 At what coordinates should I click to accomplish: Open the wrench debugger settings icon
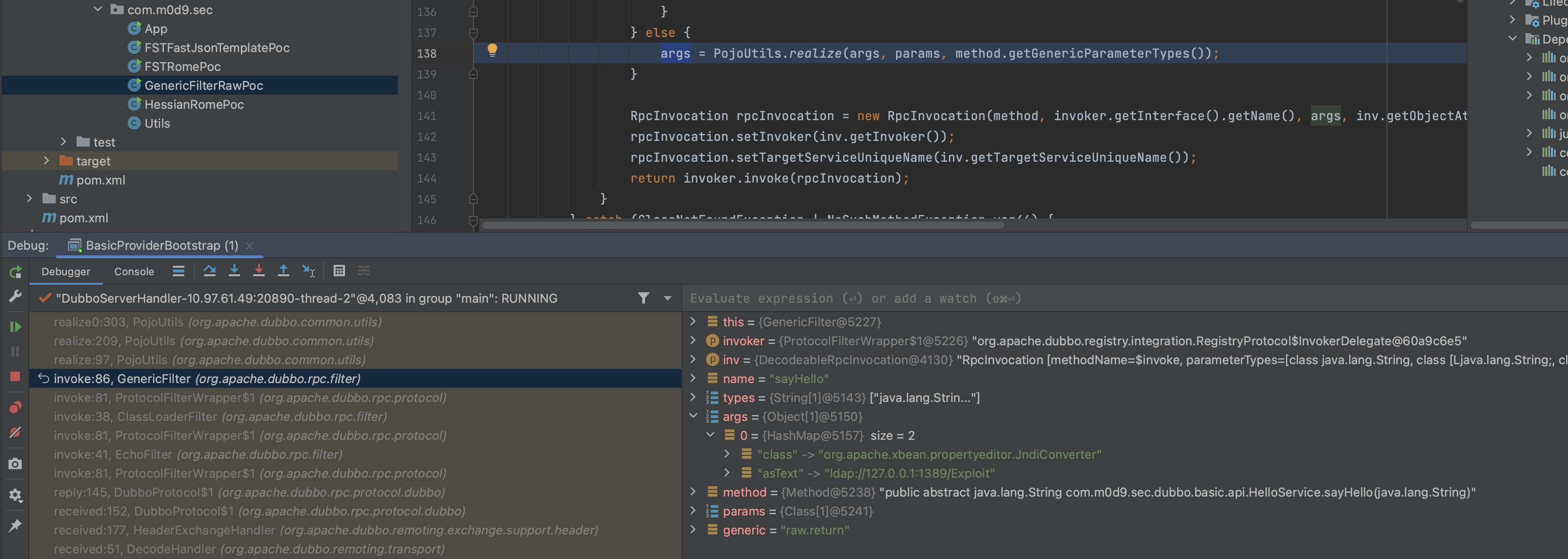pyautogui.click(x=15, y=297)
